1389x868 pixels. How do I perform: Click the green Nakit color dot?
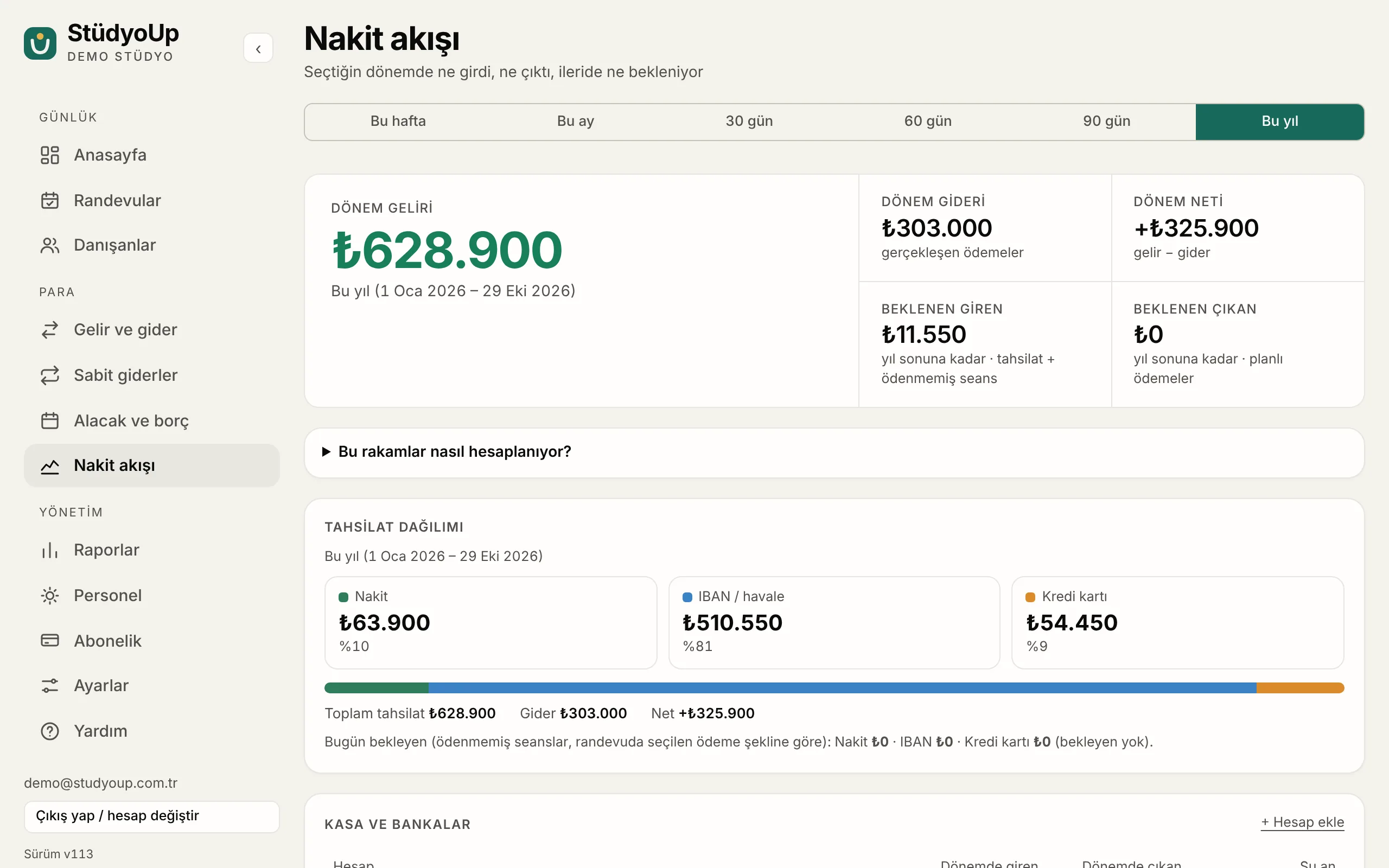[x=344, y=597]
